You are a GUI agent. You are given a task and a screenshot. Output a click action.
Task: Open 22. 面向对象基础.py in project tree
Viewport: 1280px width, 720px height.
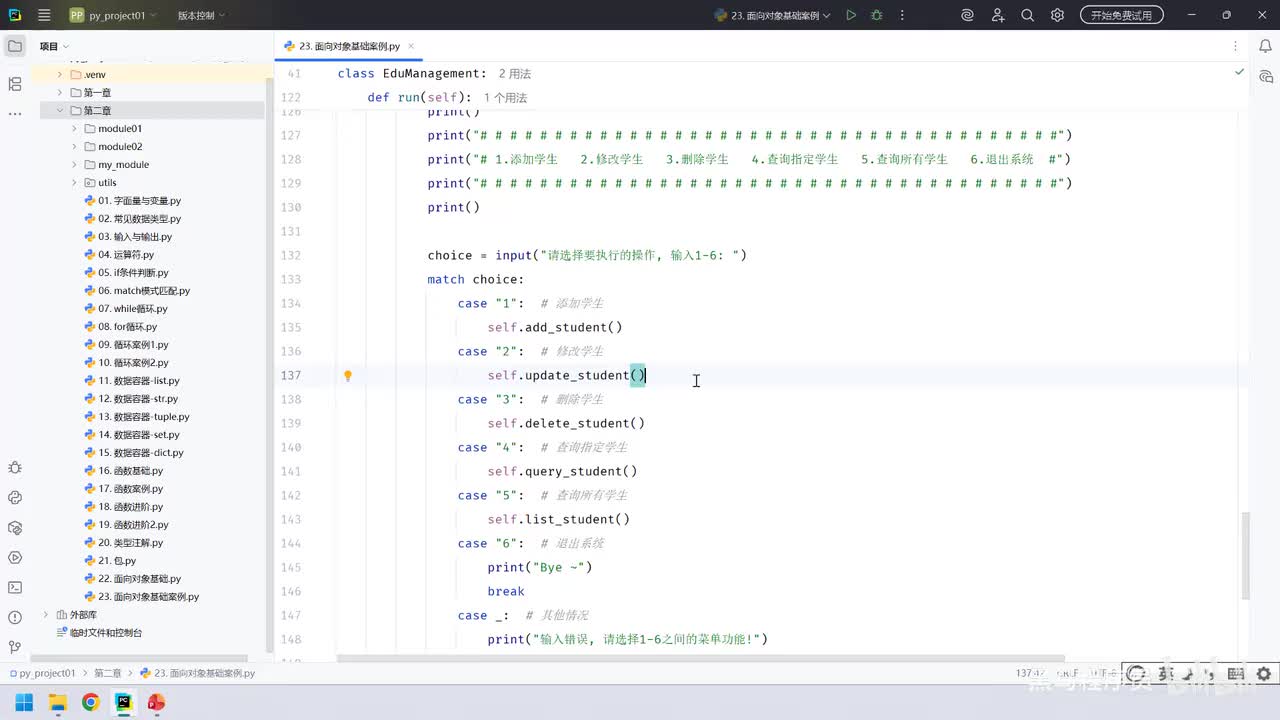pos(139,579)
